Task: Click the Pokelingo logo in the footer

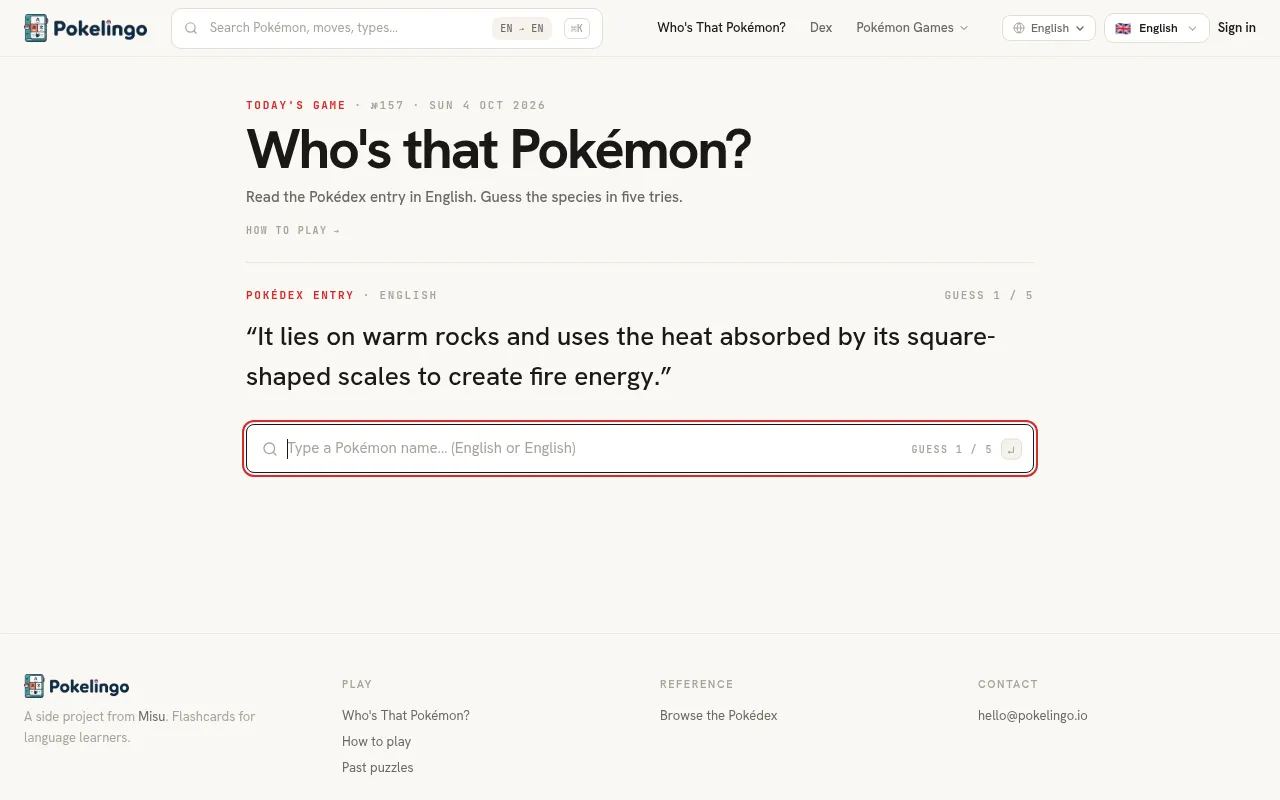Action: (77, 686)
